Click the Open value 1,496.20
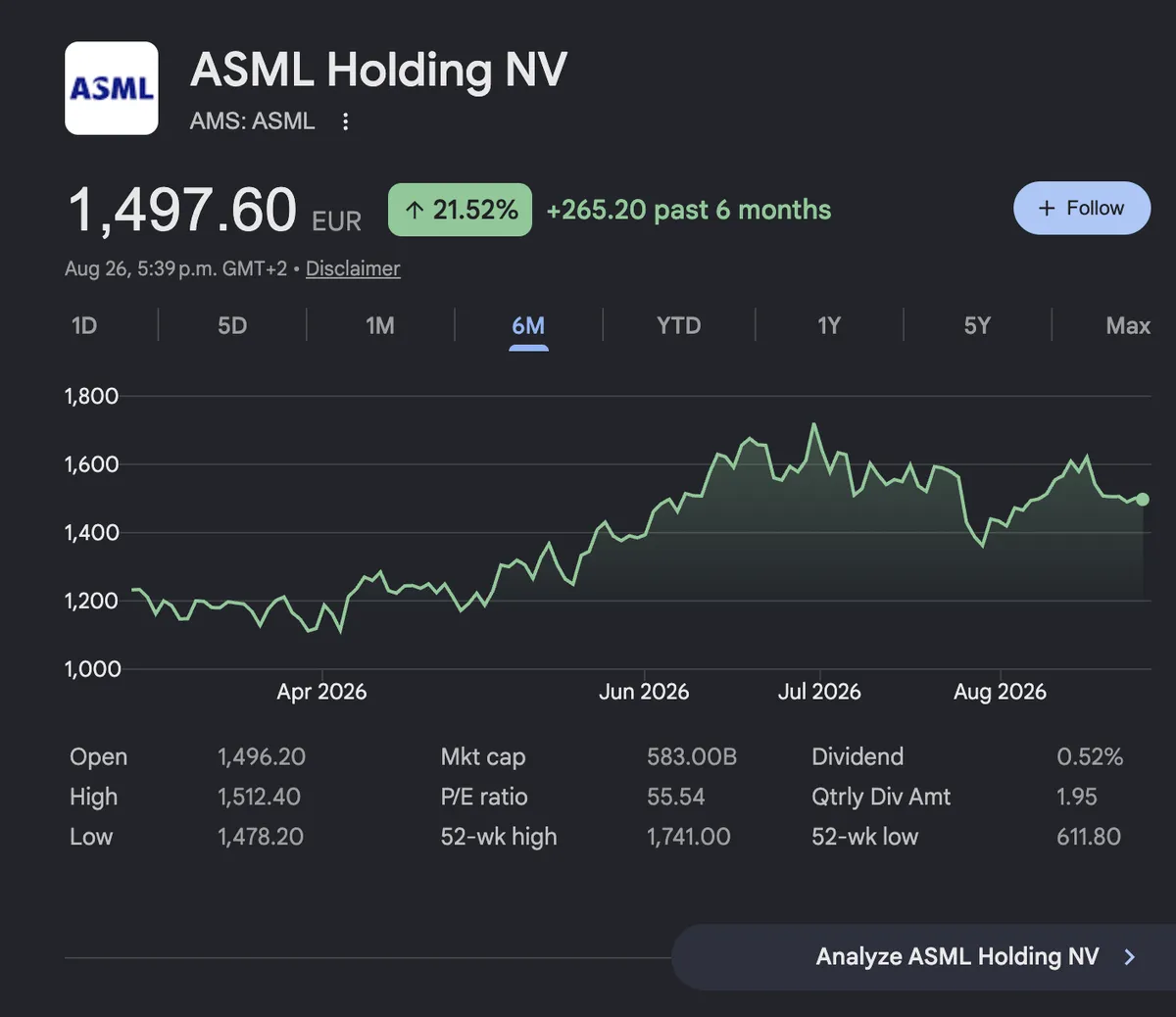Viewport: 1176px width, 1017px height. [262, 756]
